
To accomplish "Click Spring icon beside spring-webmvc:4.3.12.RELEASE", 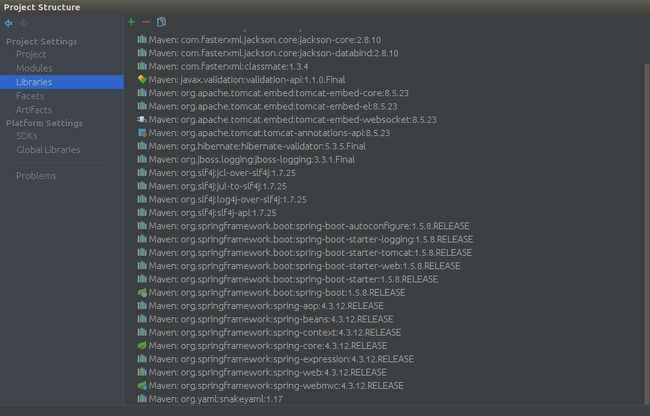I will pyautogui.click(x=142, y=385).
